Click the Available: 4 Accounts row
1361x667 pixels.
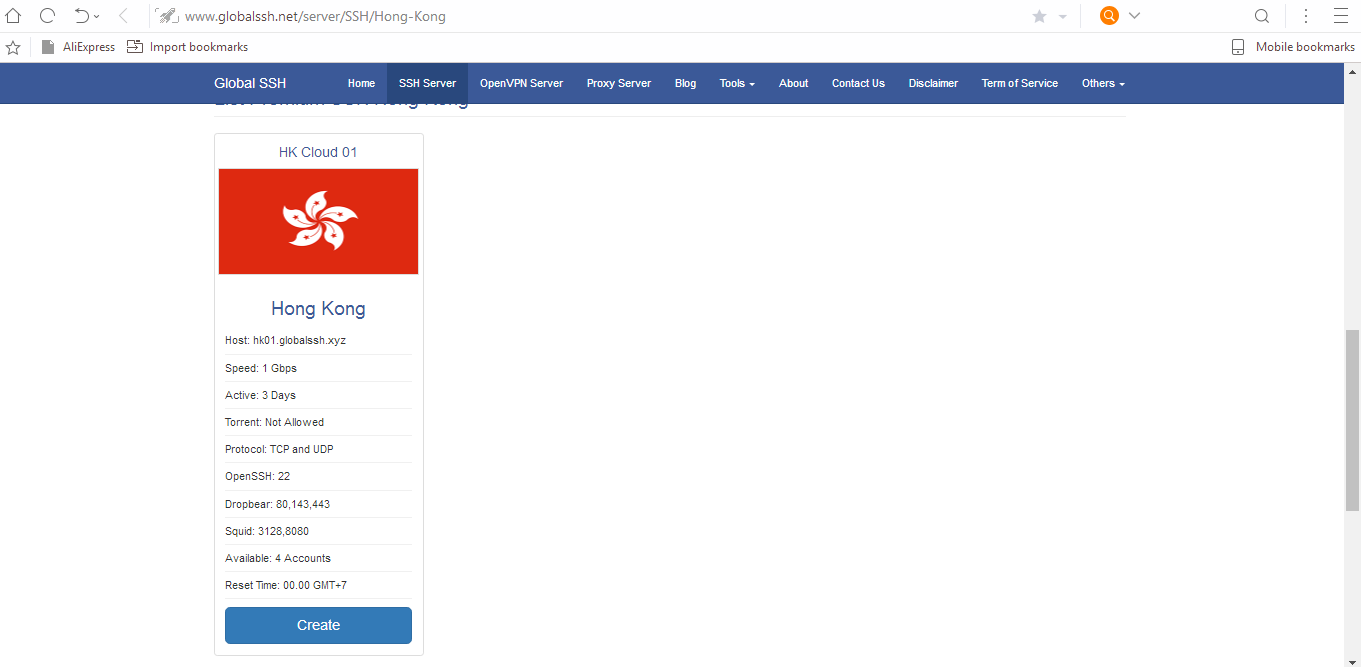click(x=318, y=558)
